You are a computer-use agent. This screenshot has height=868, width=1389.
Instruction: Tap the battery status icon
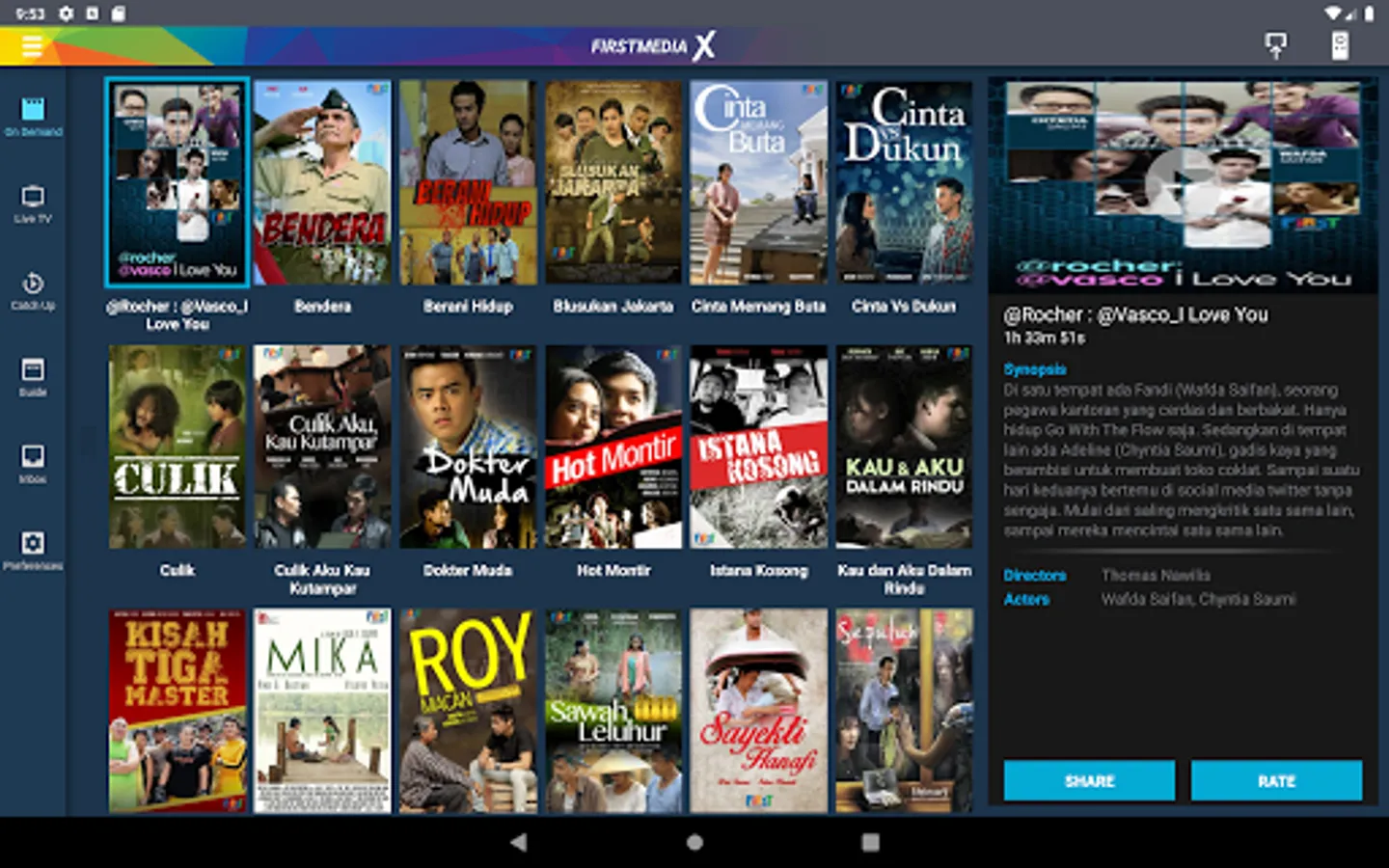(x=1369, y=14)
